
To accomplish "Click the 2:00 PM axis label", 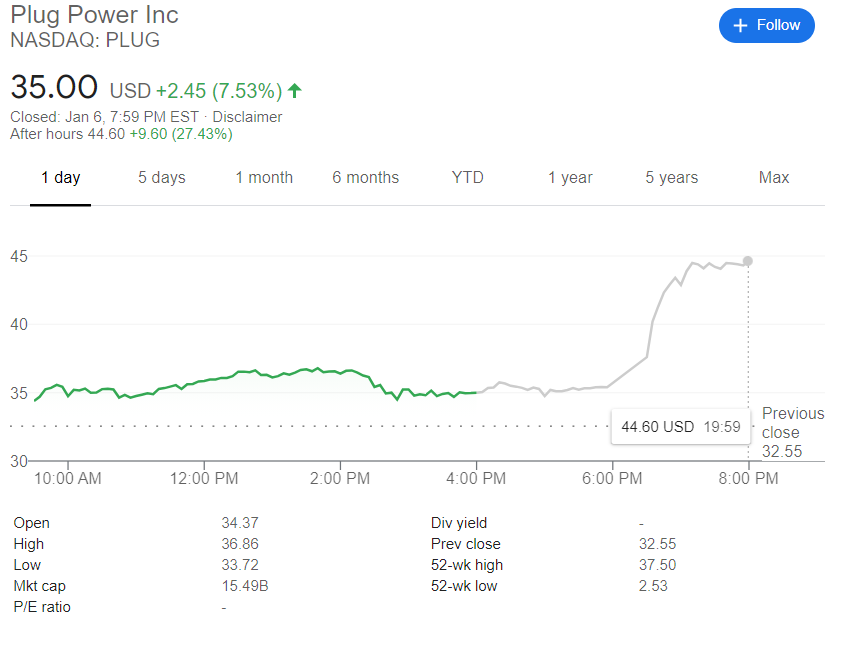I will click(x=340, y=478).
